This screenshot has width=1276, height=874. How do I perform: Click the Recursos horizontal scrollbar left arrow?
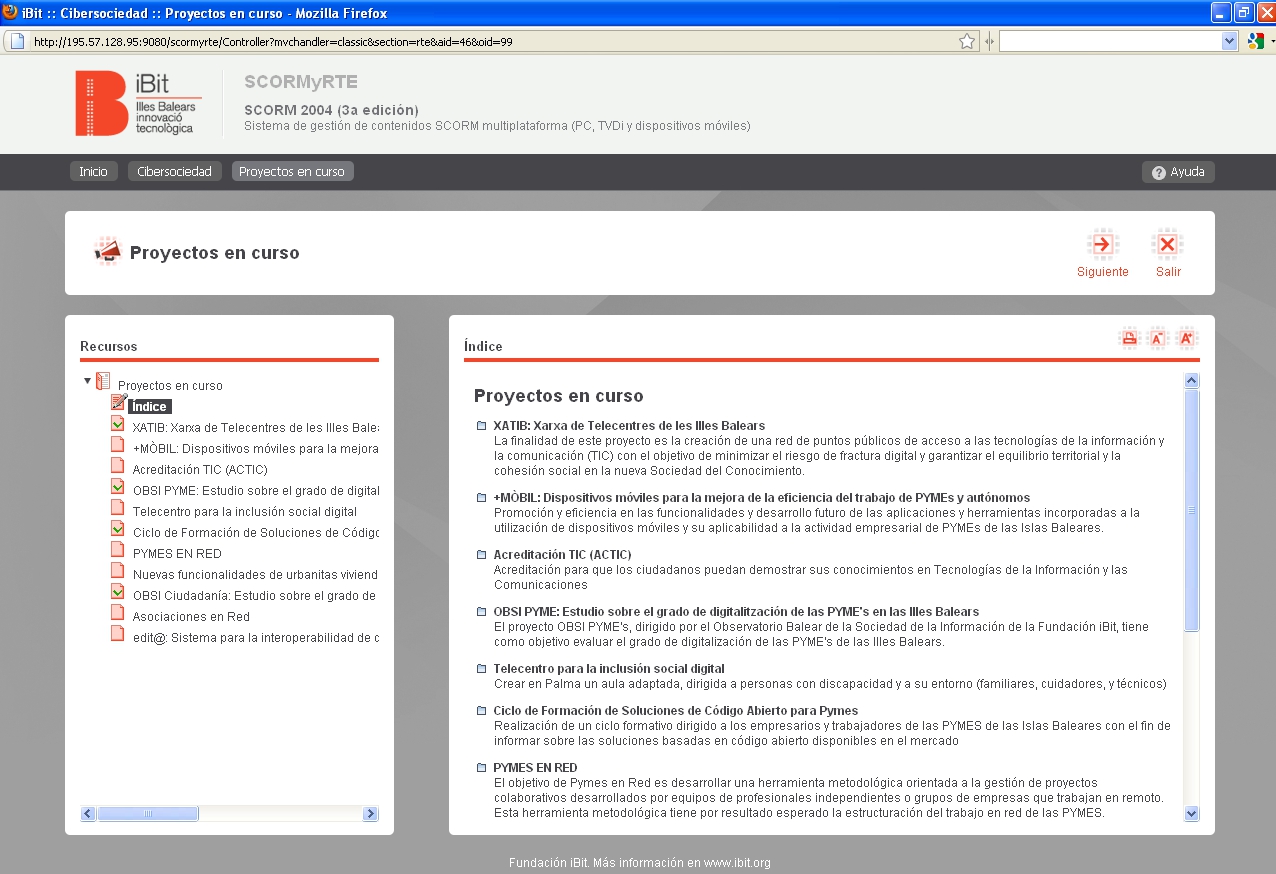point(88,814)
